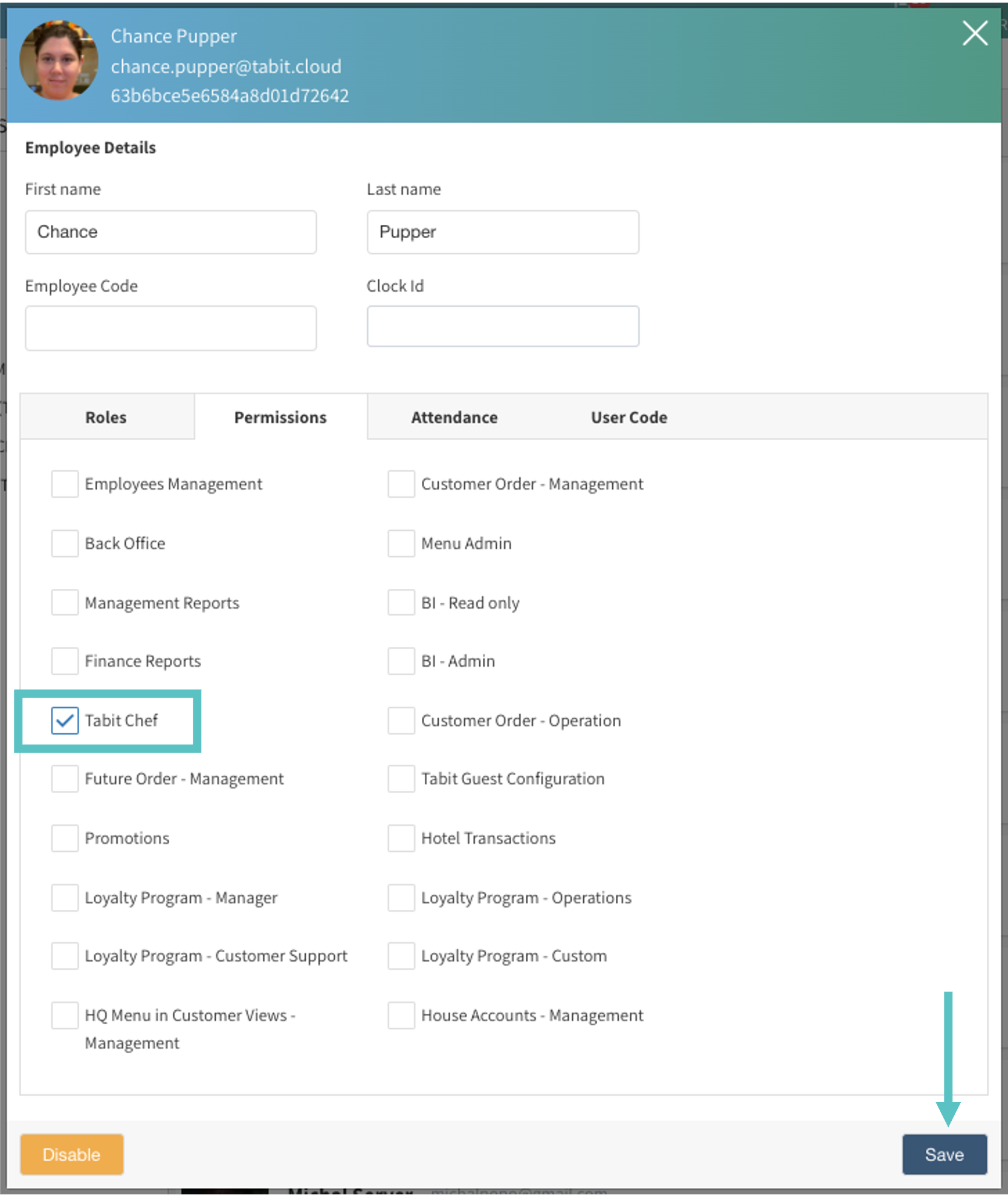
Task: Tick the Back Office permission
Action: coord(65,543)
